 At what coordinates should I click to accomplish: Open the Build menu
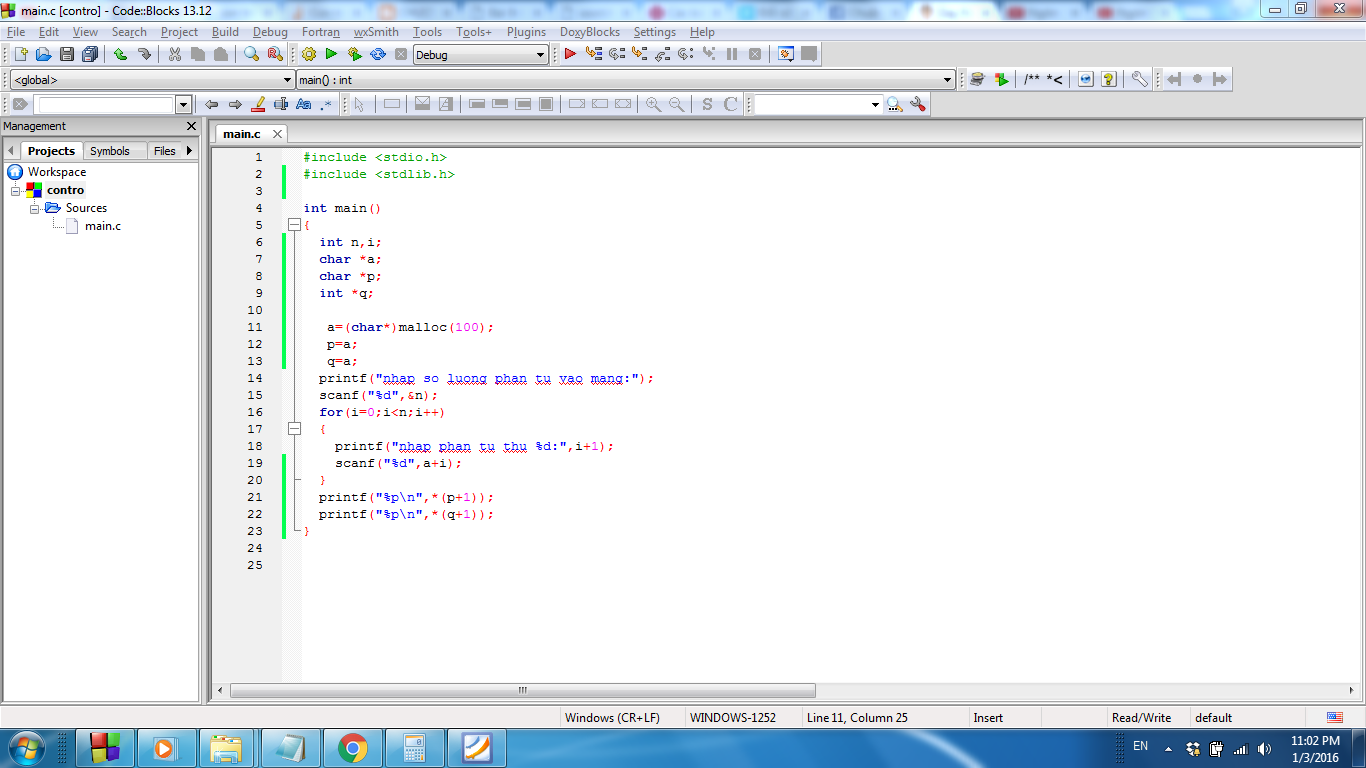click(x=225, y=32)
